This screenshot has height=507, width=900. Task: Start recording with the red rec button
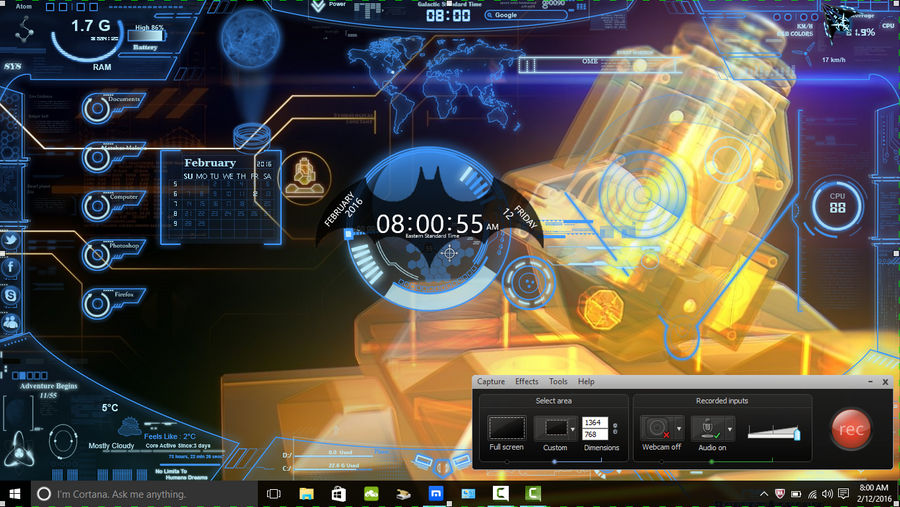click(851, 428)
